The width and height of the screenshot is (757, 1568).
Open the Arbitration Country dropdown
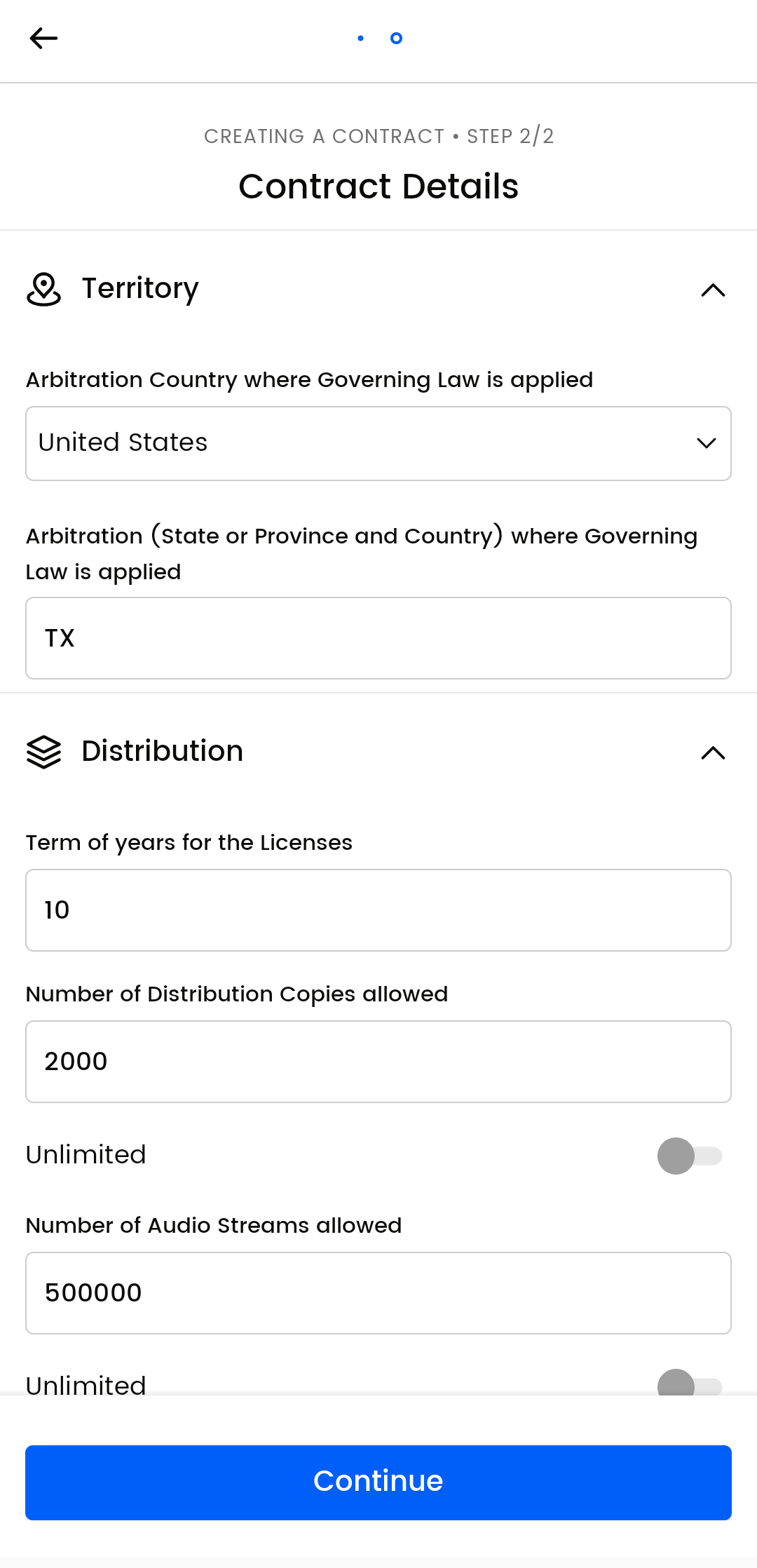click(378, 443)
